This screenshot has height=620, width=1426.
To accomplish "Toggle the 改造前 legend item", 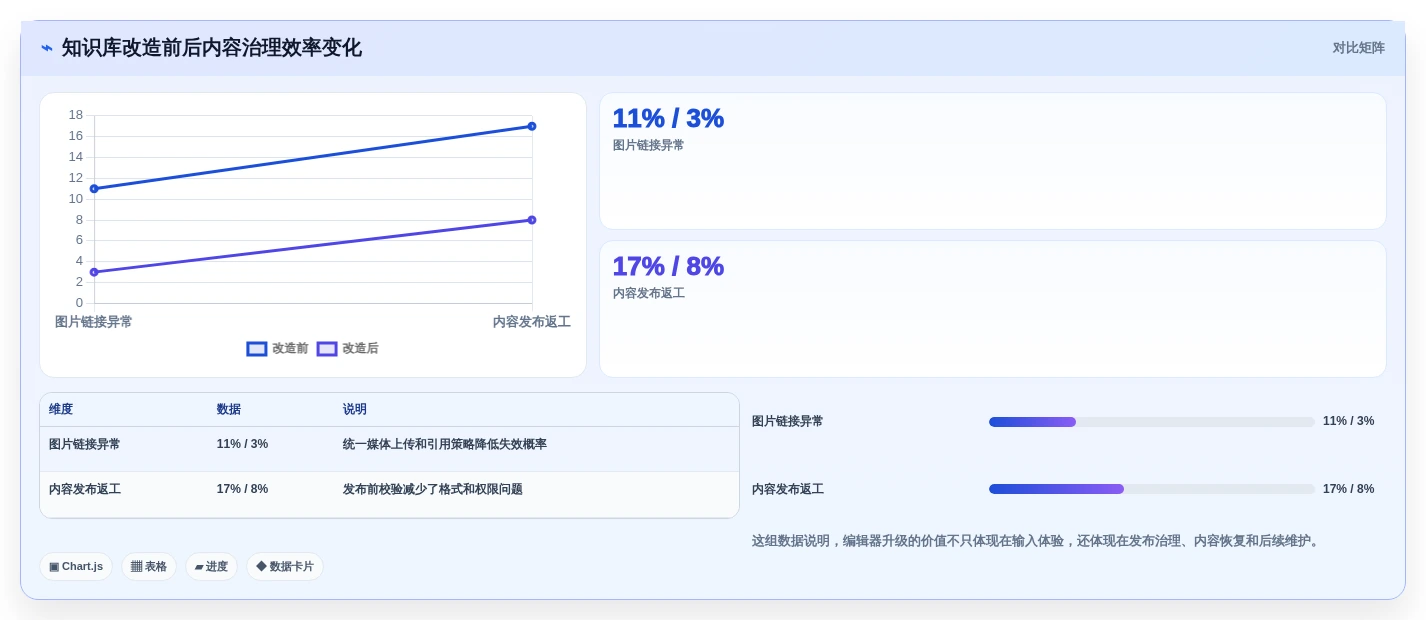I will coord(277,349).
